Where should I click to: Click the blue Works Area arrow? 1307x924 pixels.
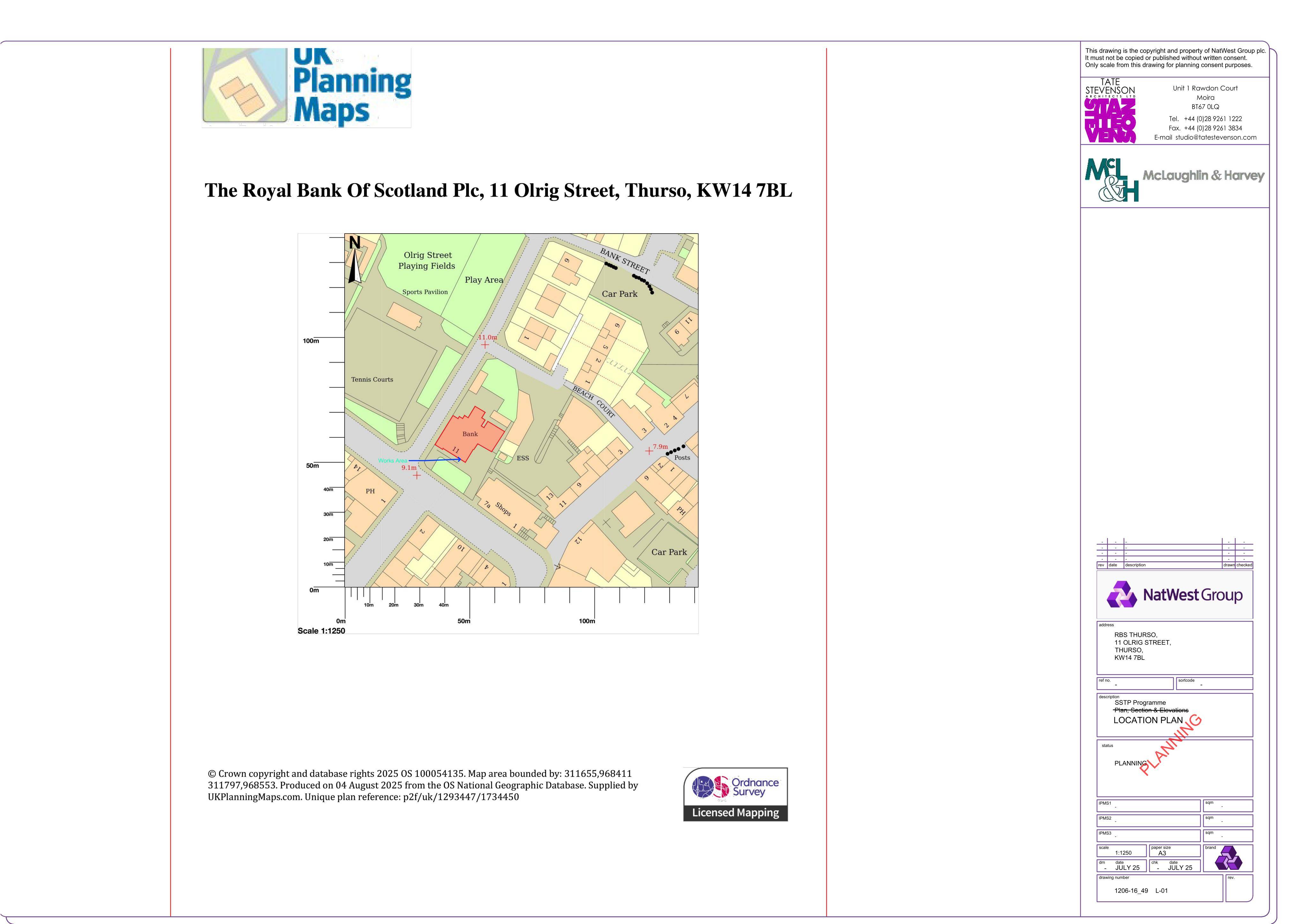(x=435, y=459)
